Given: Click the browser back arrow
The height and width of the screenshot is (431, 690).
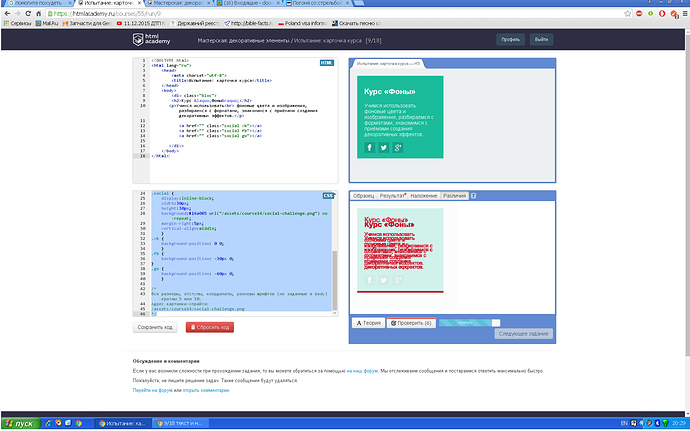Looking at the screenshot, I should tap(7, 14).
